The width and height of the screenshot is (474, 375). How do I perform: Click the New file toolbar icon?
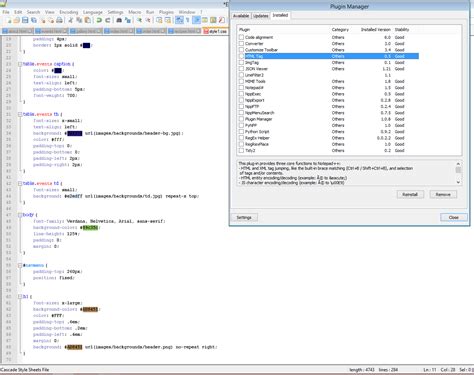9,20
